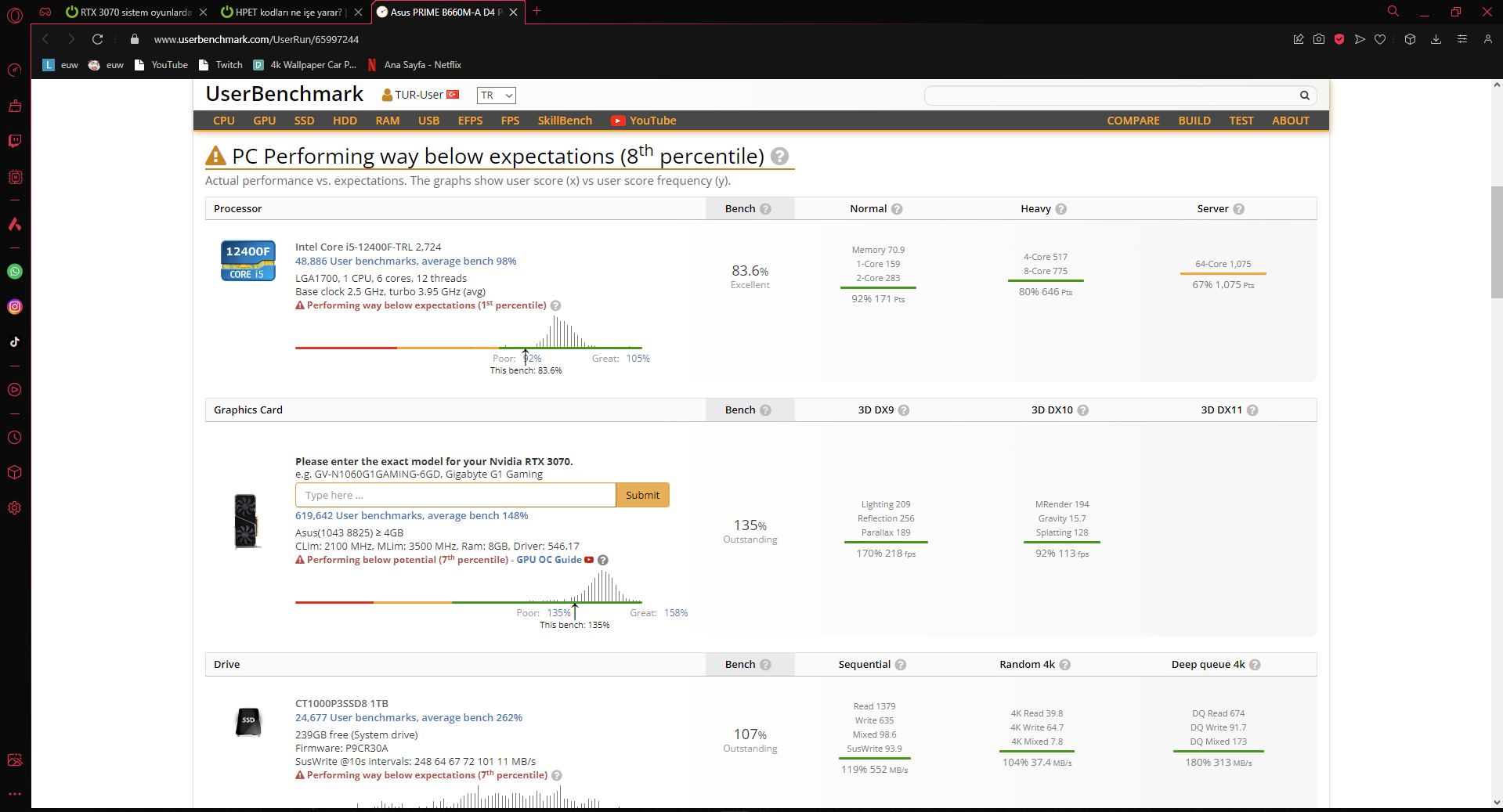Open Settings gear in the browser sidebar
1503x812 pixels.
(15, 508)
